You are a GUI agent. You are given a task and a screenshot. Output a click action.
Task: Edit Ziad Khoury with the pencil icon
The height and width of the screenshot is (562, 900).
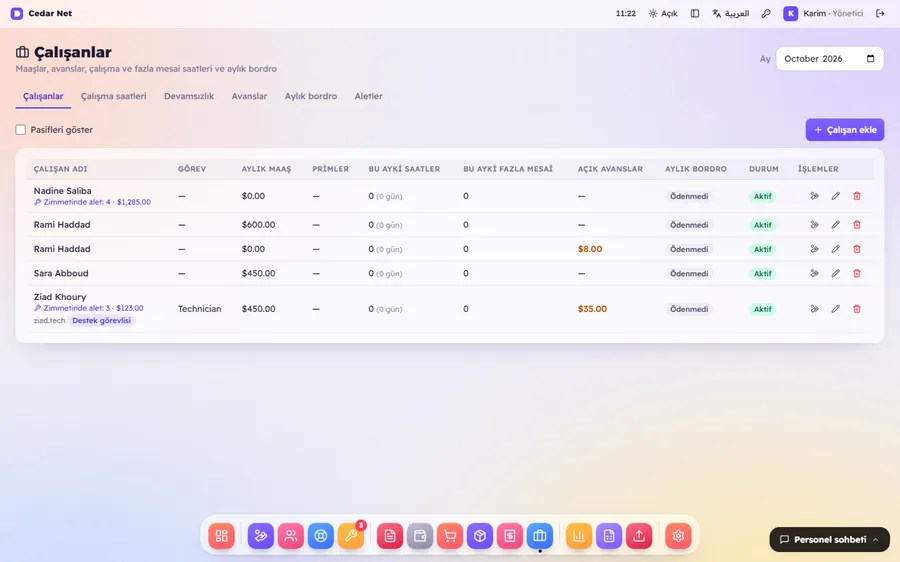835,309
